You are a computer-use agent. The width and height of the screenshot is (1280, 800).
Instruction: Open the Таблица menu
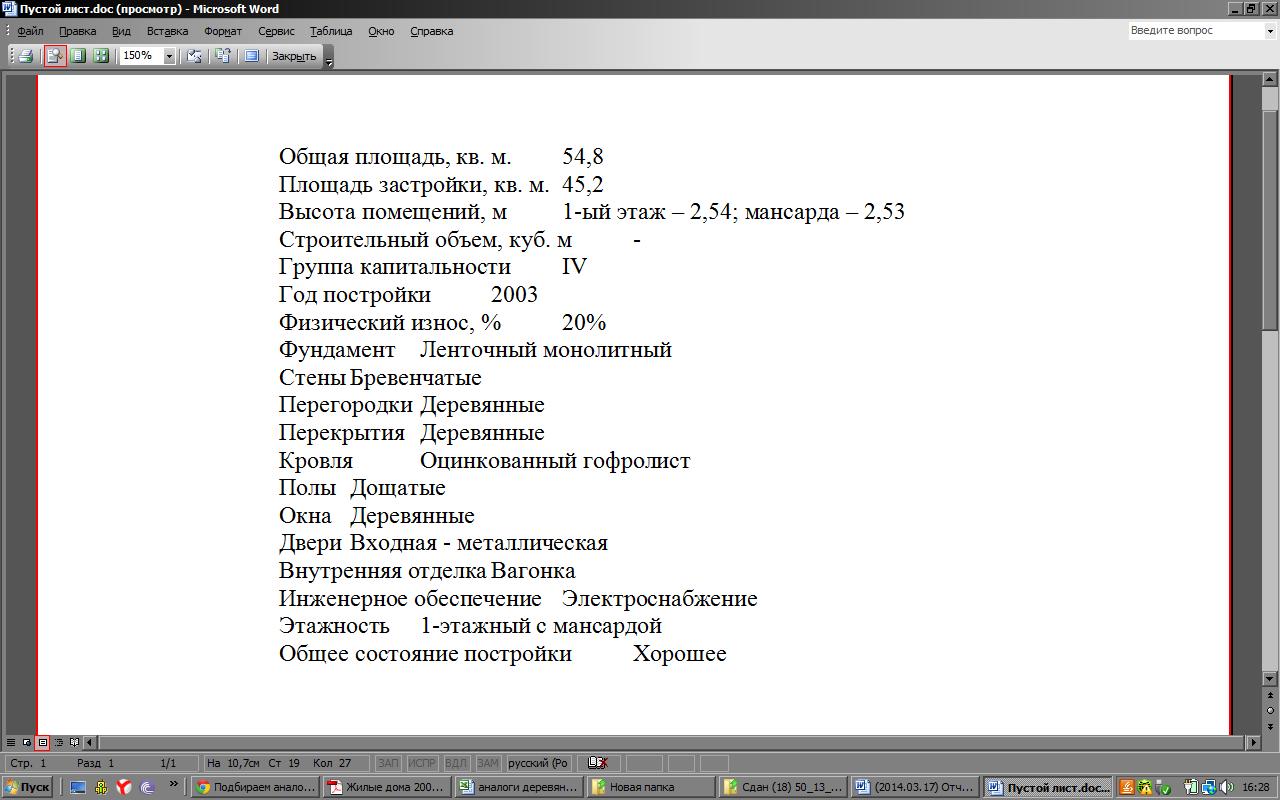tap(331, 31)
